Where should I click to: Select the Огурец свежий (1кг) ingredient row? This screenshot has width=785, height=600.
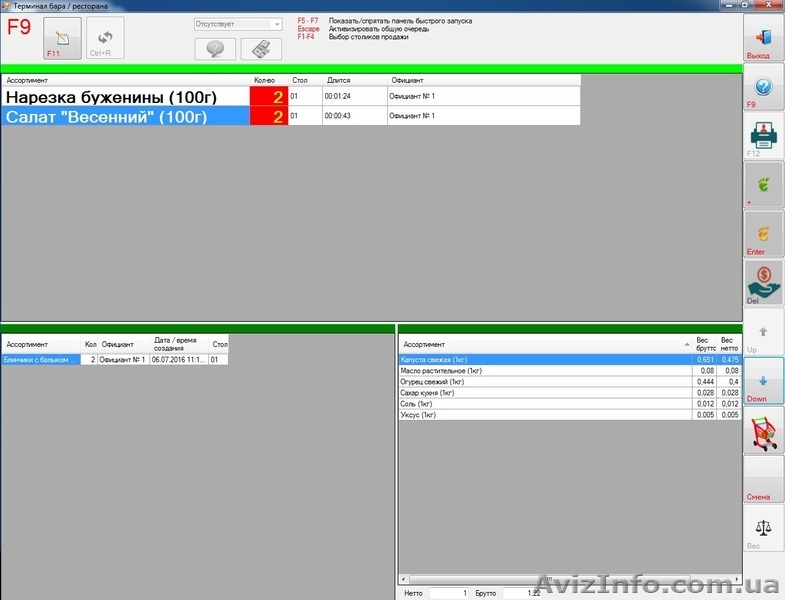coord(545,381)
